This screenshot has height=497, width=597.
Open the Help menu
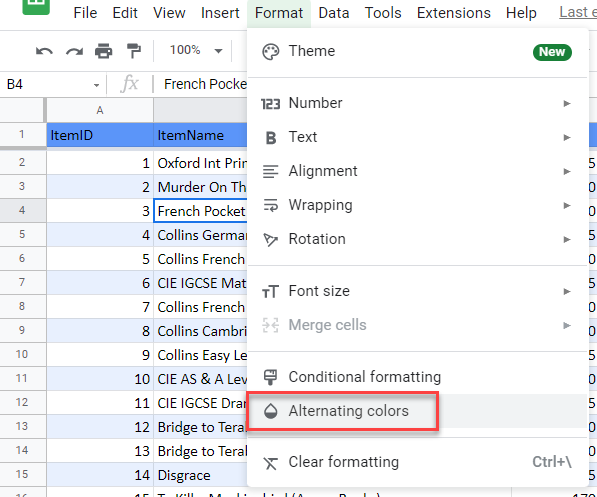click(521, 13)
